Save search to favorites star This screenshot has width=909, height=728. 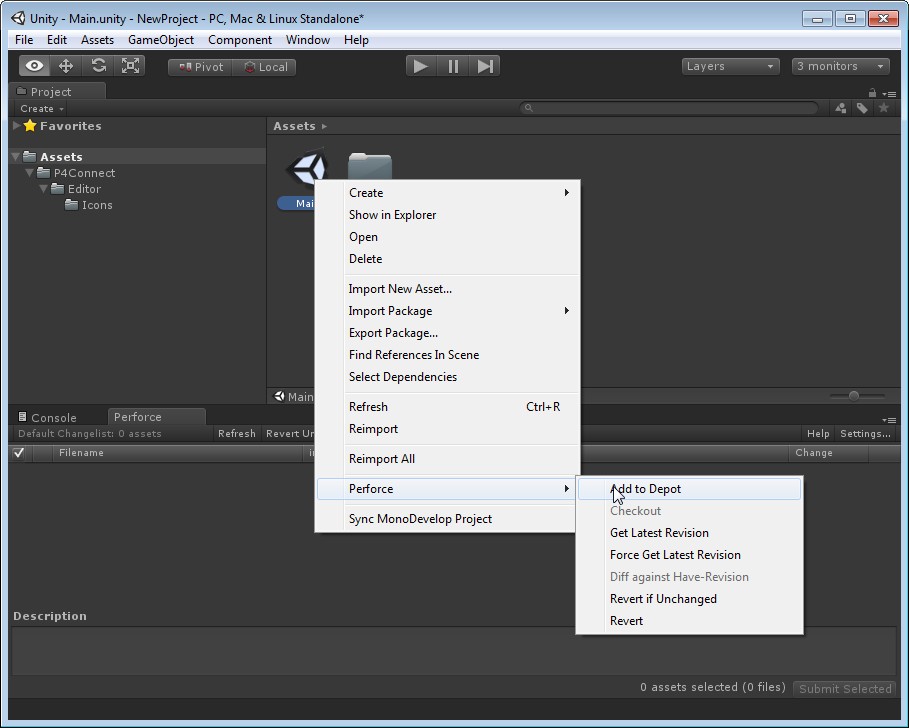click(x=883, y=108)
